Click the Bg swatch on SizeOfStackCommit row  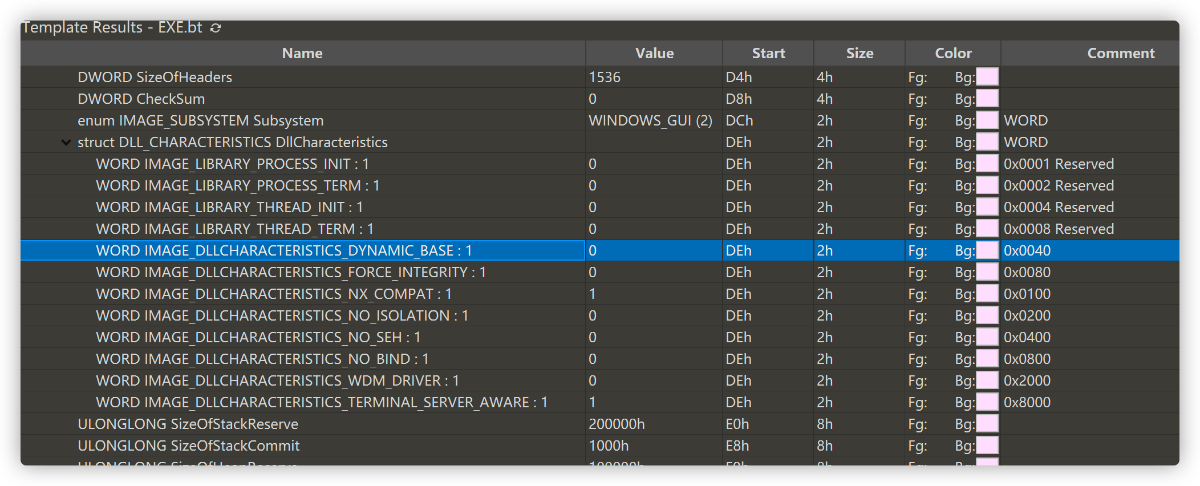point(987,446)
